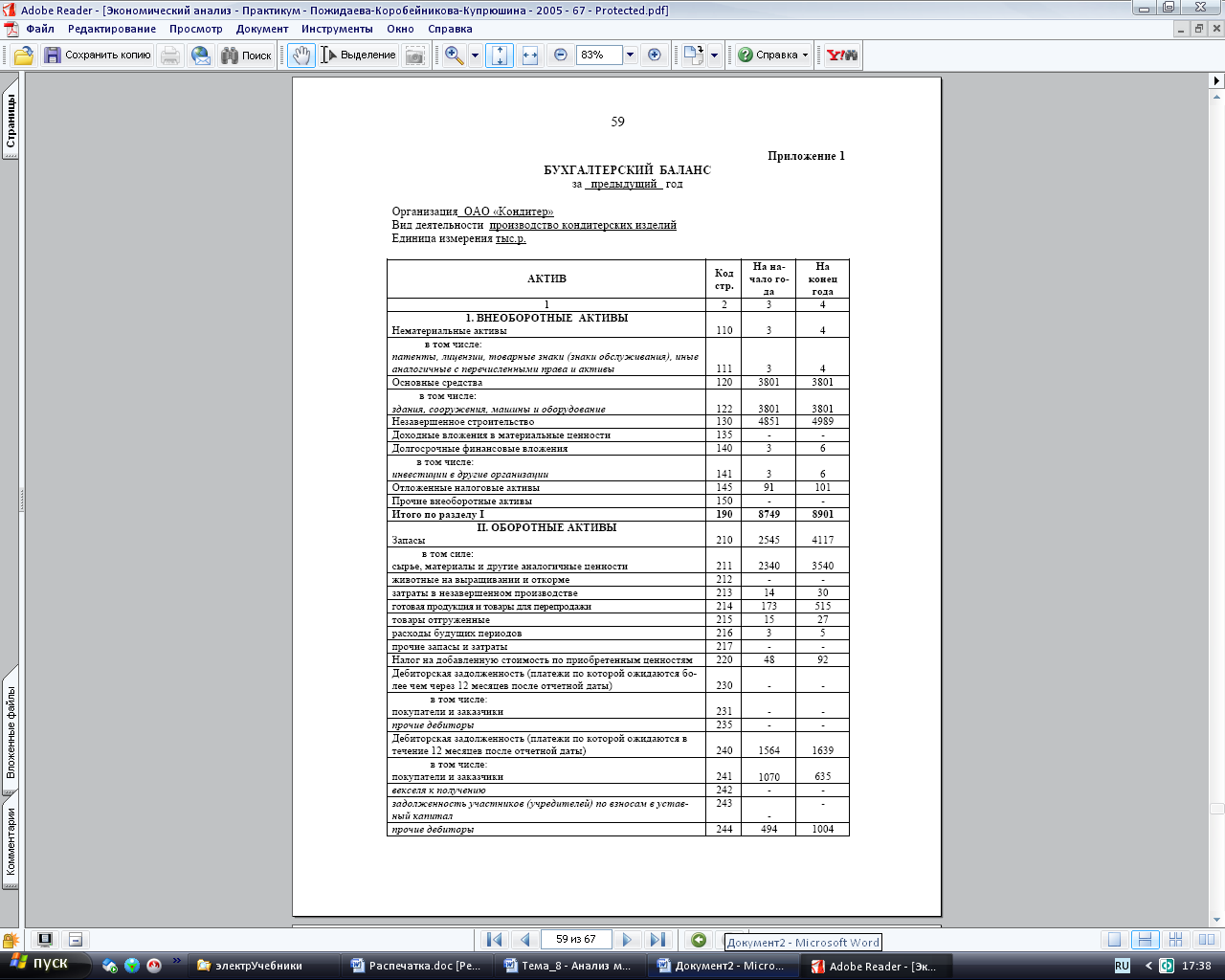Click the navigation pane splitter handle
Image resolution: width=1225 pixels, height=980 pixels.
tap(22, 500)
